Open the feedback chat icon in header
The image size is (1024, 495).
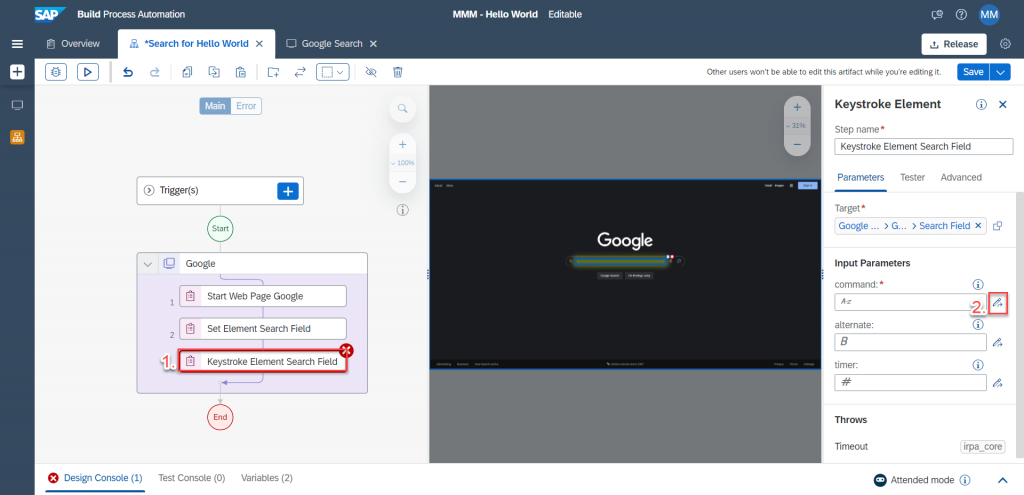coord(937,14)
